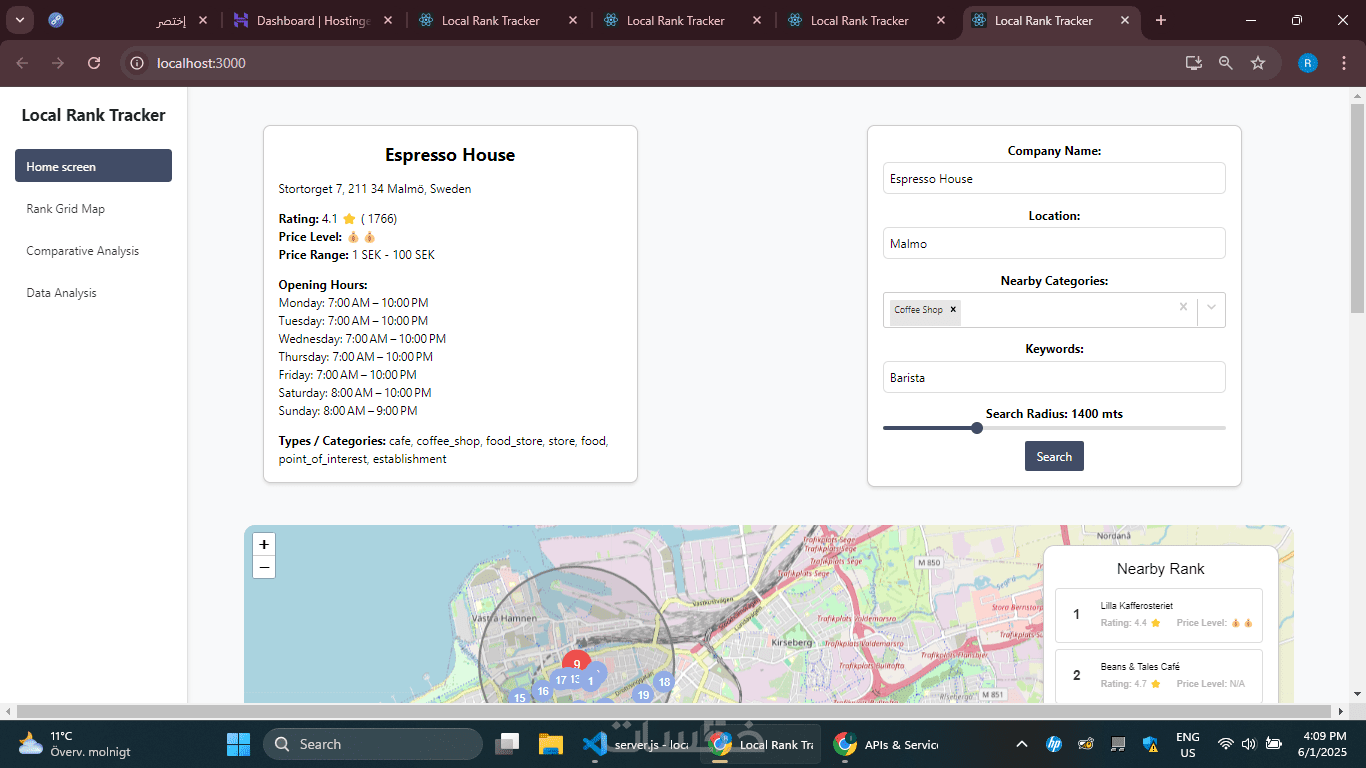Remove the Coffee Shop category chip

[953, 310]
